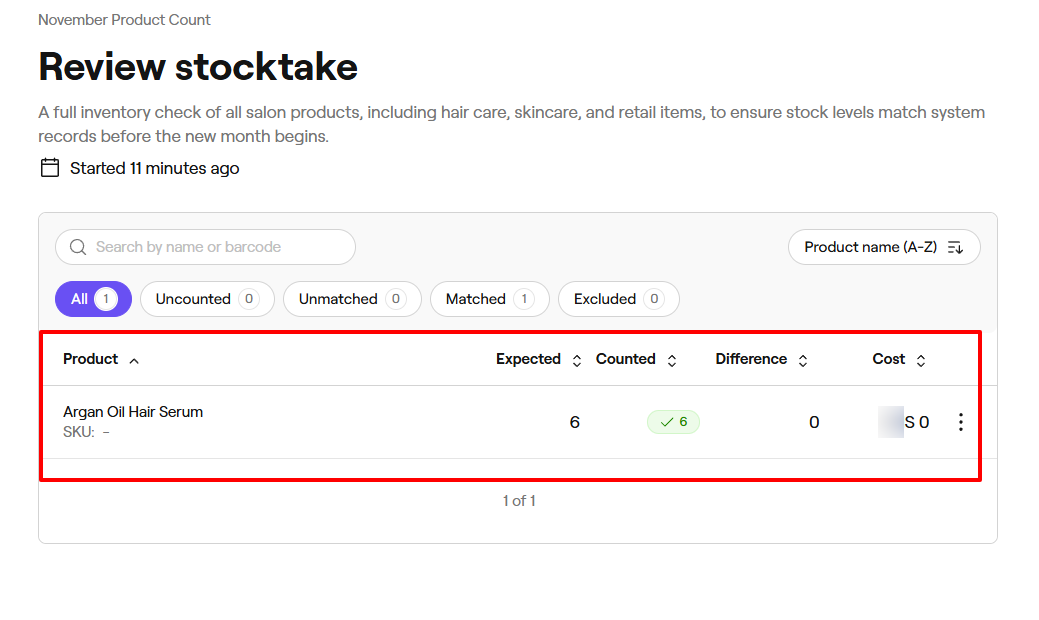Open the three-dot actions menu for Argan Oil Hair Serum
This screenshot has width=1039, height=620.
pyautogui.click(x=960, y=422)
